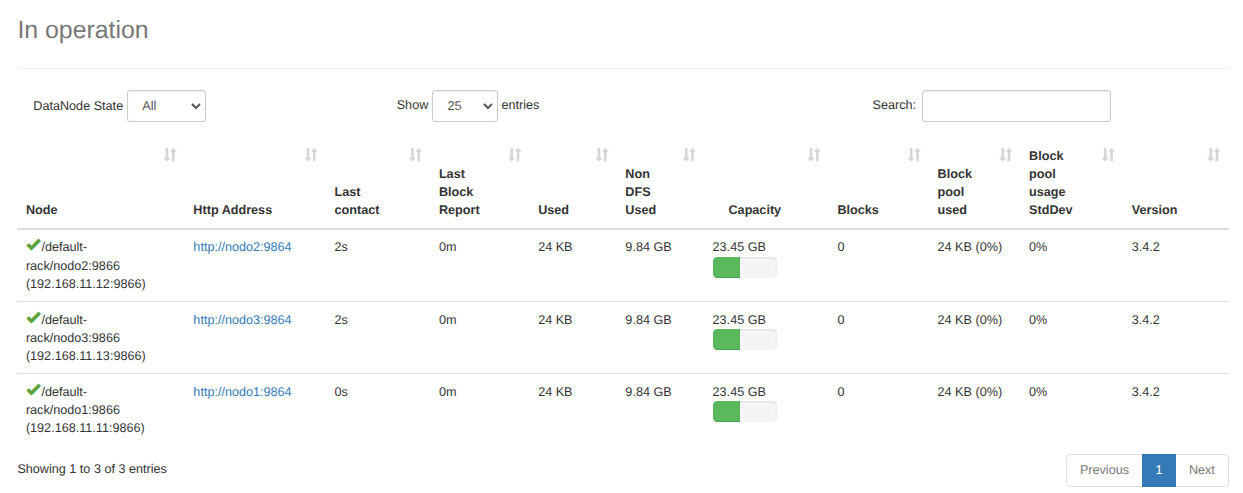Sort by Blocks column icon
The width and height of the screenshot is (1243, 493).
coord(914,155)
